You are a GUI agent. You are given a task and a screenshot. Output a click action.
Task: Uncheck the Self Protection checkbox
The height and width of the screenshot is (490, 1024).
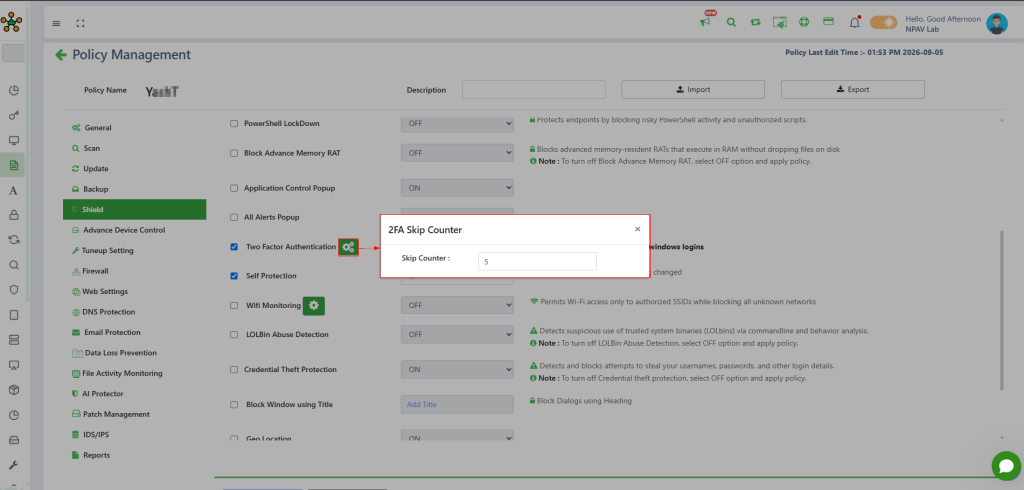point(234,276)
